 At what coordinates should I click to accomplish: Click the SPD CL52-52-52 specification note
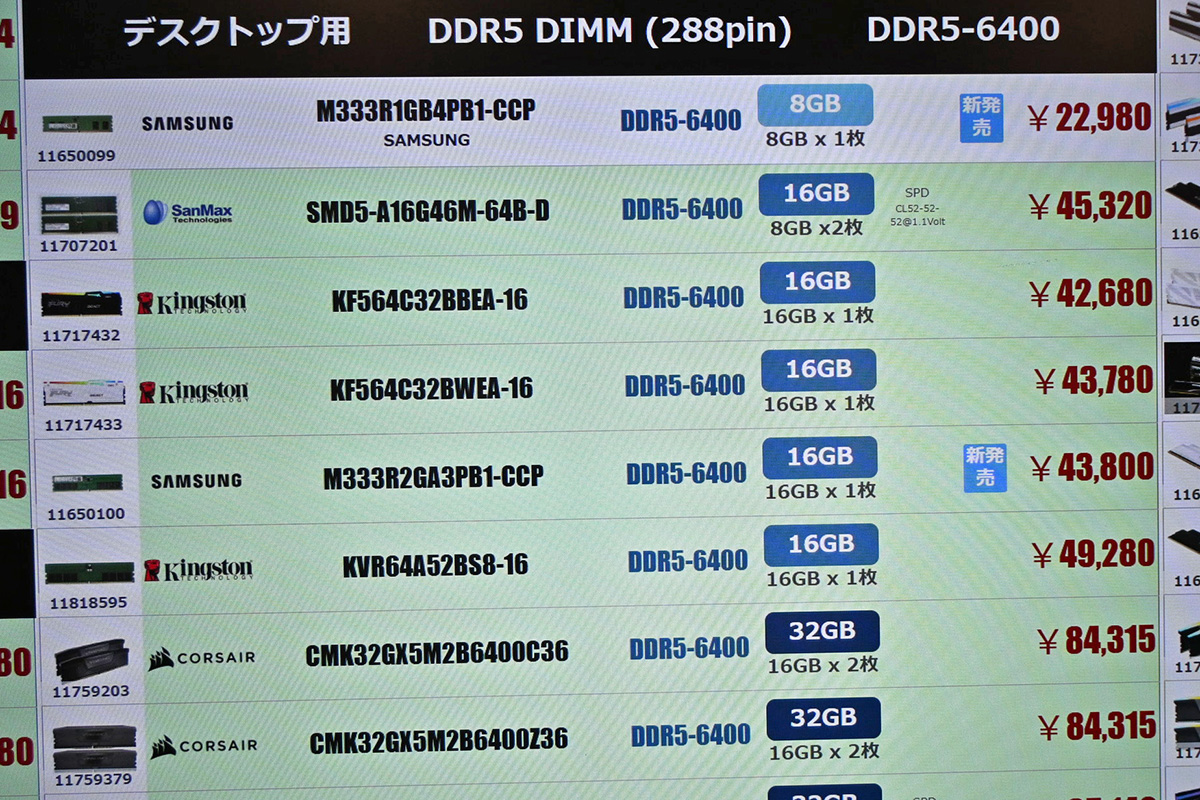click(917, 209)
